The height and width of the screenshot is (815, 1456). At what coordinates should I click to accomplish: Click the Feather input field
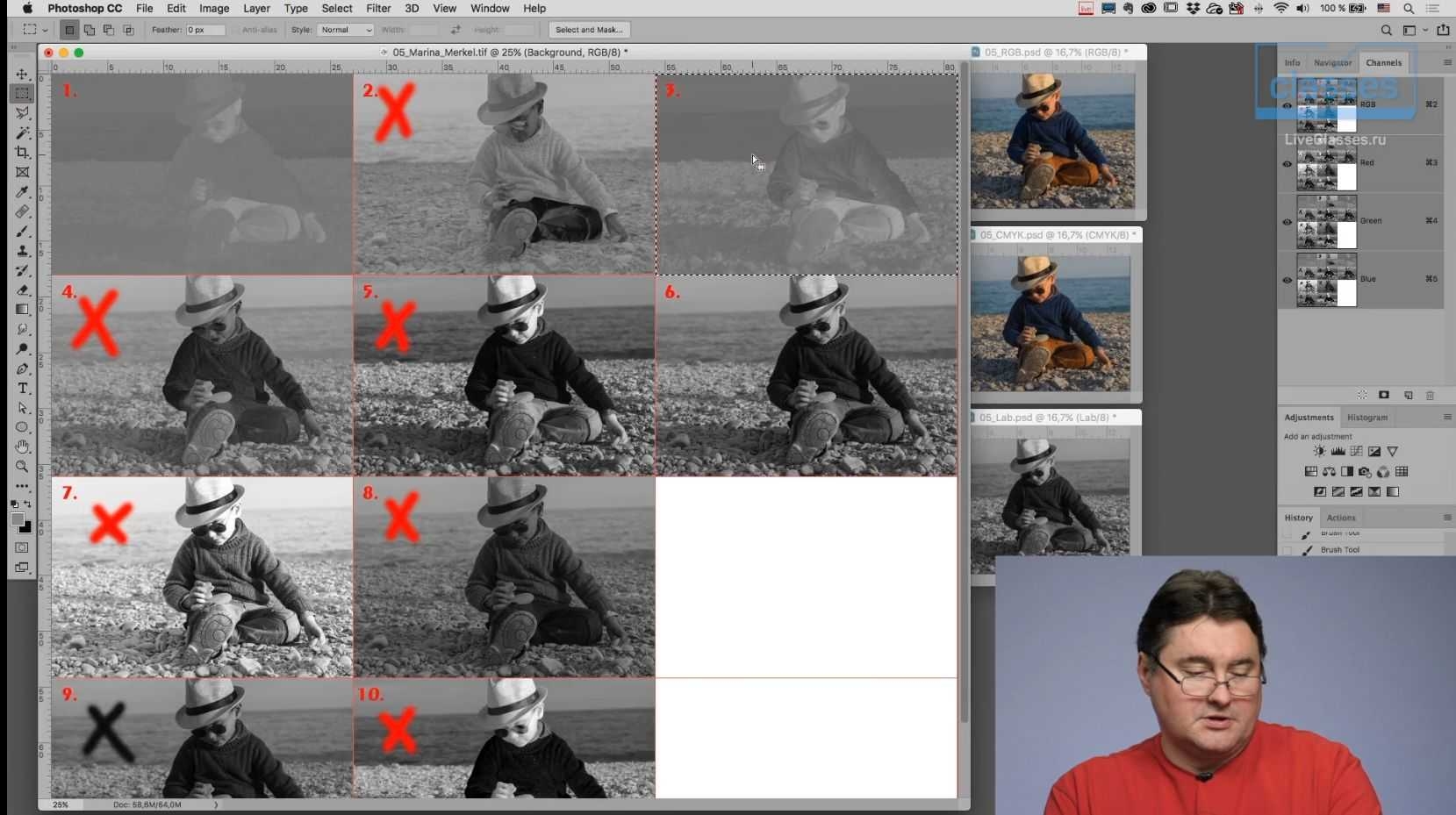205,30
